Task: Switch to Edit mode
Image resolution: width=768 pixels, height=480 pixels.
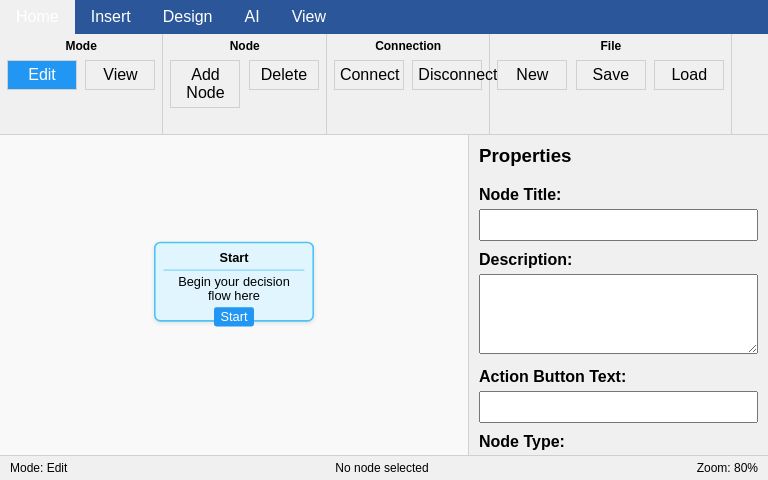Action: coord(42,75)
